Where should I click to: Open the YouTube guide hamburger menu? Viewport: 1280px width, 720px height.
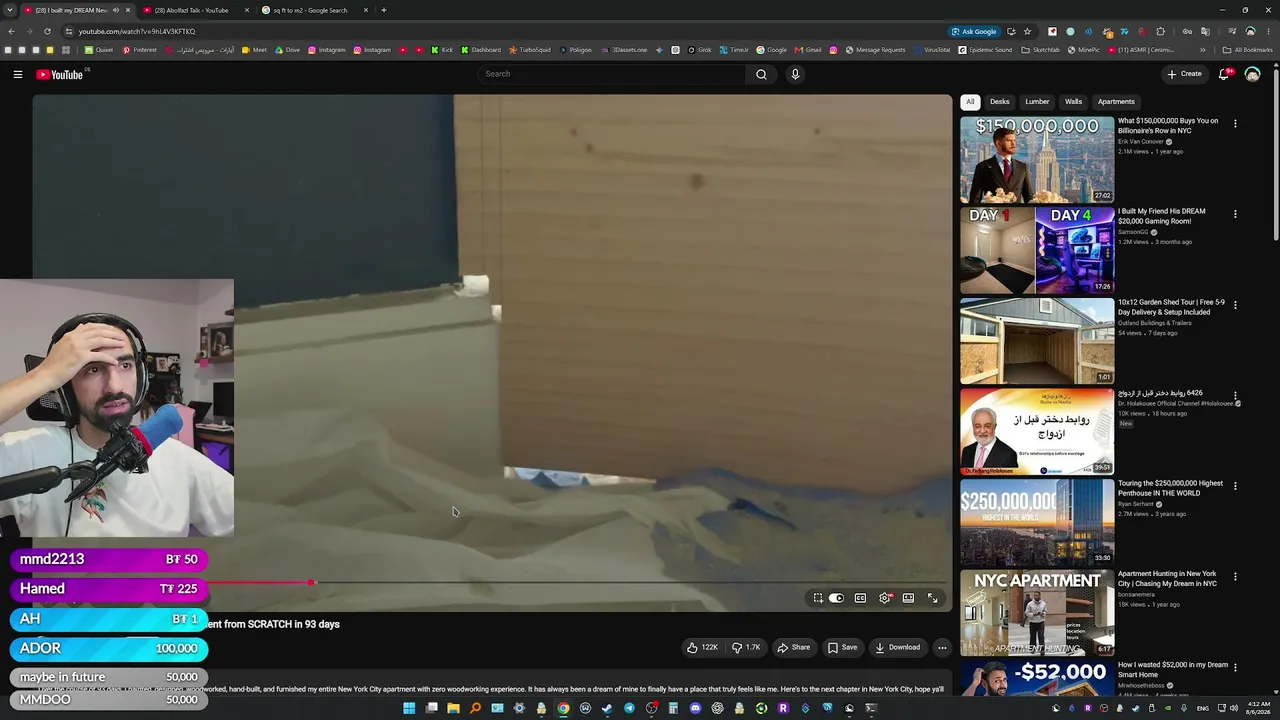pos(17,74)
